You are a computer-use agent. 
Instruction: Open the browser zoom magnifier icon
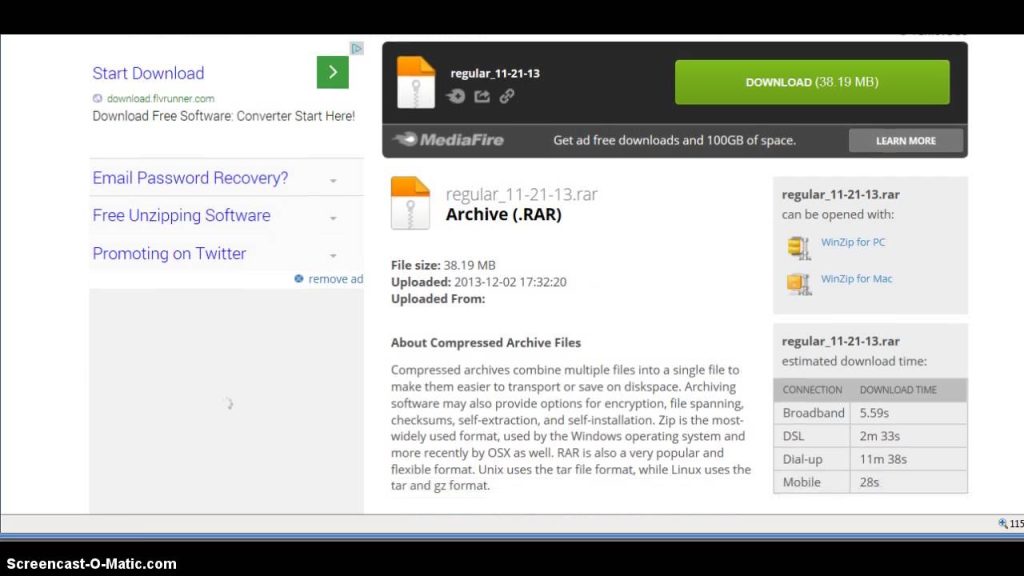click(x=1003, y=524)
